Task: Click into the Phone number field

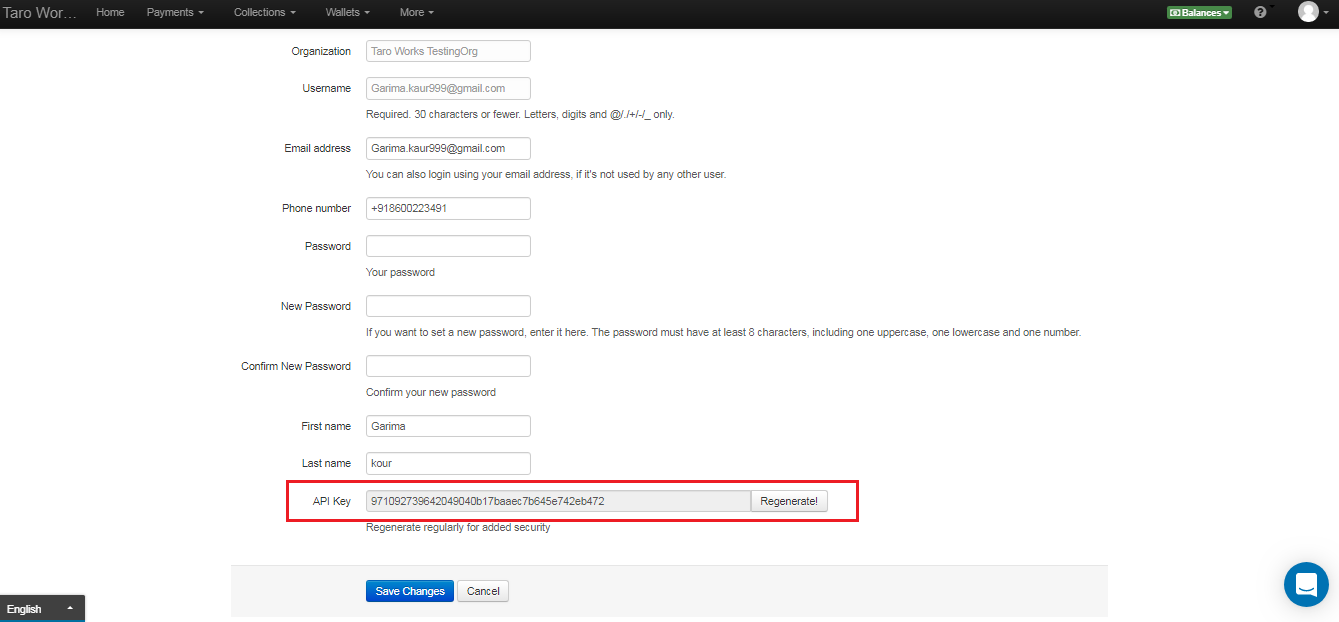Action: click(x=448, y=208)
